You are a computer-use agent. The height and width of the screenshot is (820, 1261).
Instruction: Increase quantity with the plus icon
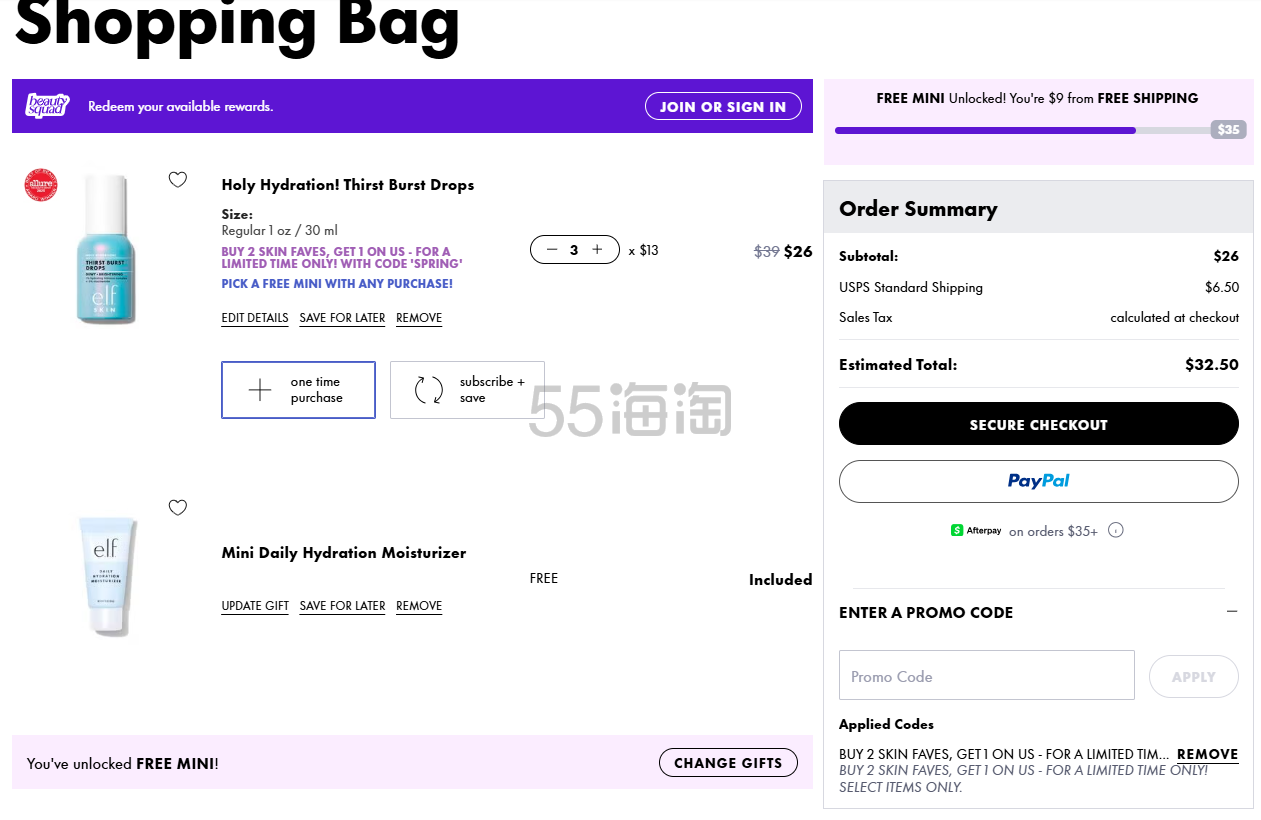597,249
